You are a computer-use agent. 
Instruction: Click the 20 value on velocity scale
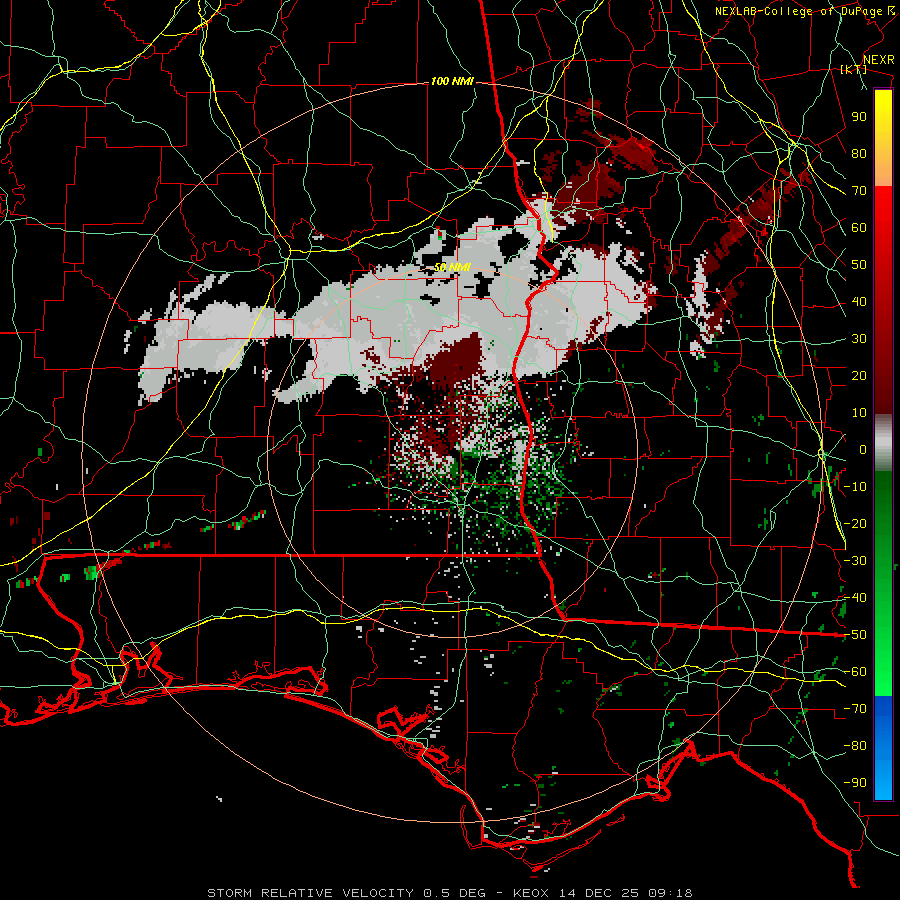click(859, 375)
